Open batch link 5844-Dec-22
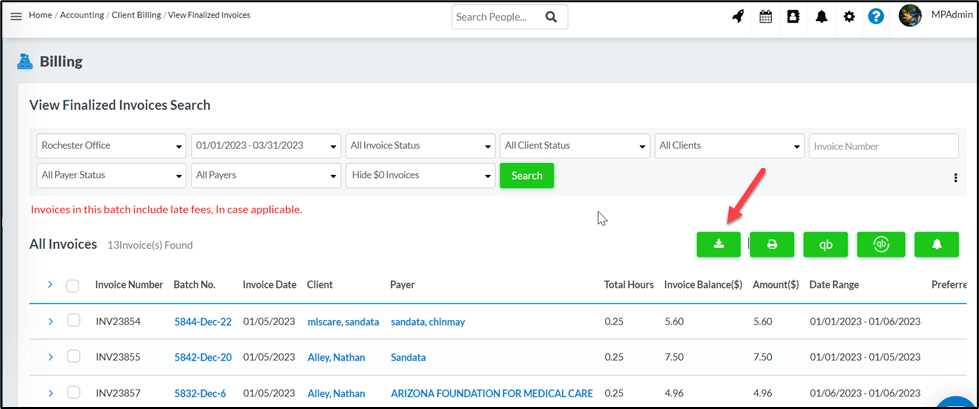Image resolution: width=979 pixels, height=409 pixels. 203,322
